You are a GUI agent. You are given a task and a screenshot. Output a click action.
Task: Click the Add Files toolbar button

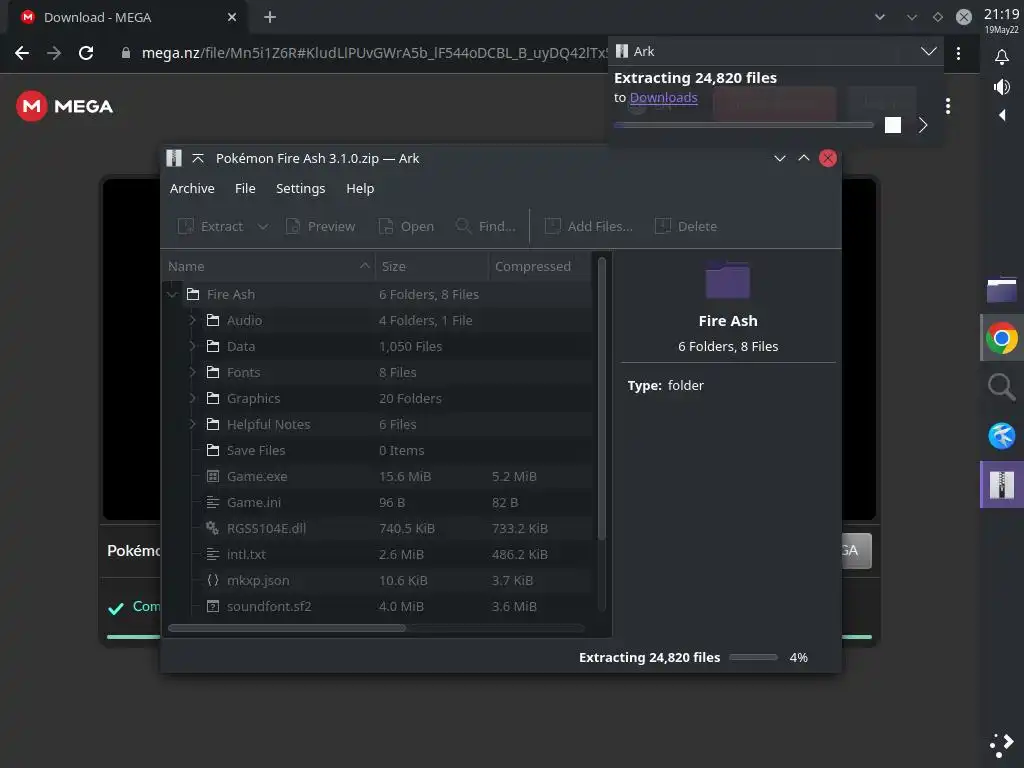pos(588,226)
